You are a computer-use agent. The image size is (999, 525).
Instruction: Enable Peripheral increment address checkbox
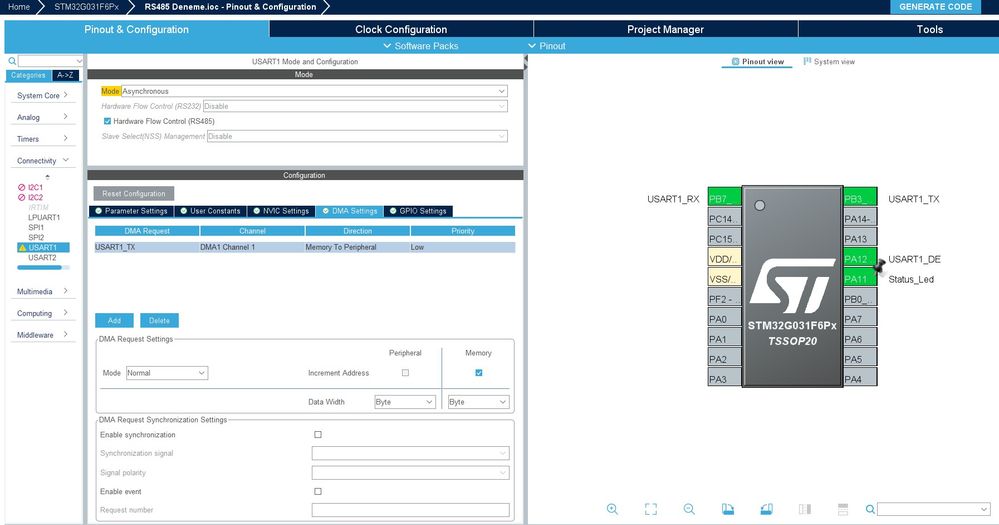[x=405, y=373]
